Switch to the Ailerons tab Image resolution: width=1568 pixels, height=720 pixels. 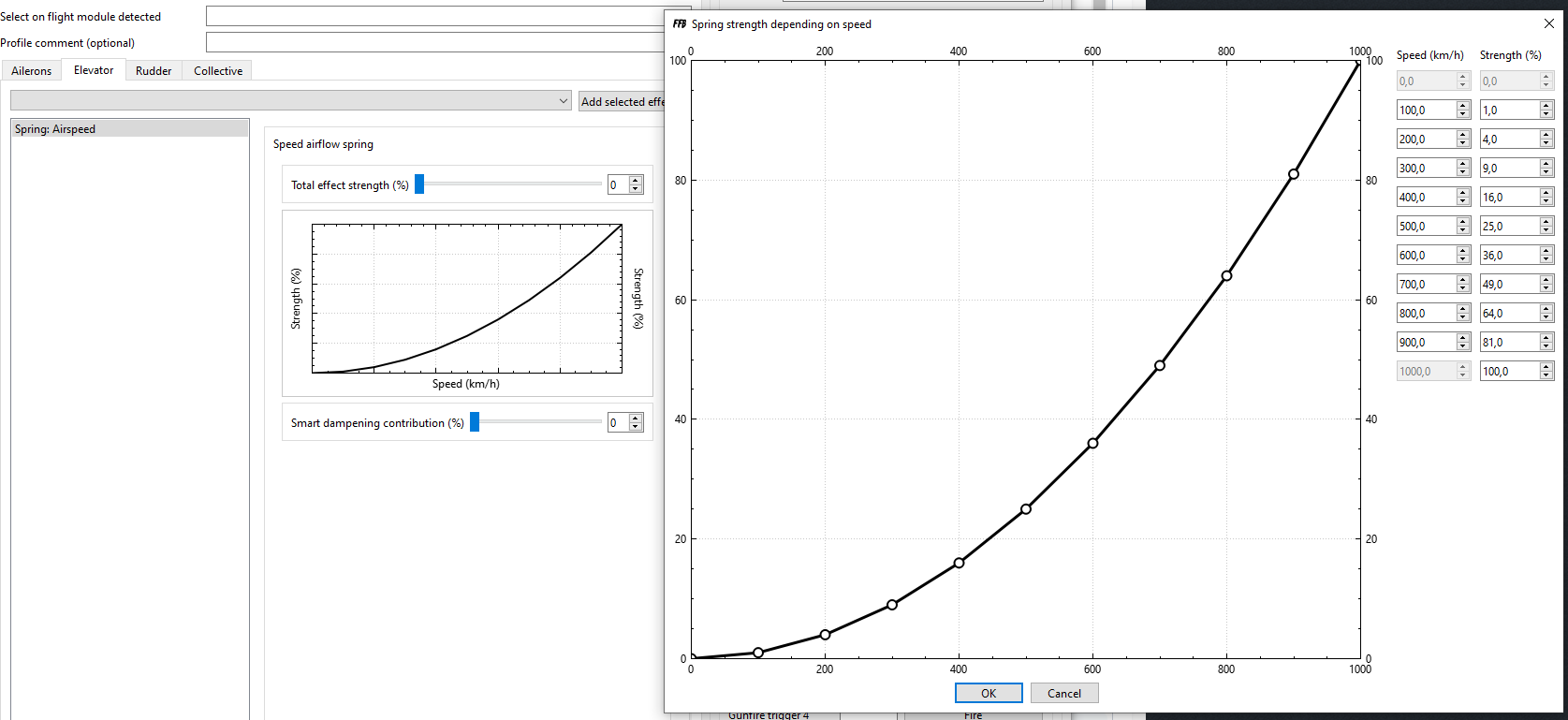[32, 71]
